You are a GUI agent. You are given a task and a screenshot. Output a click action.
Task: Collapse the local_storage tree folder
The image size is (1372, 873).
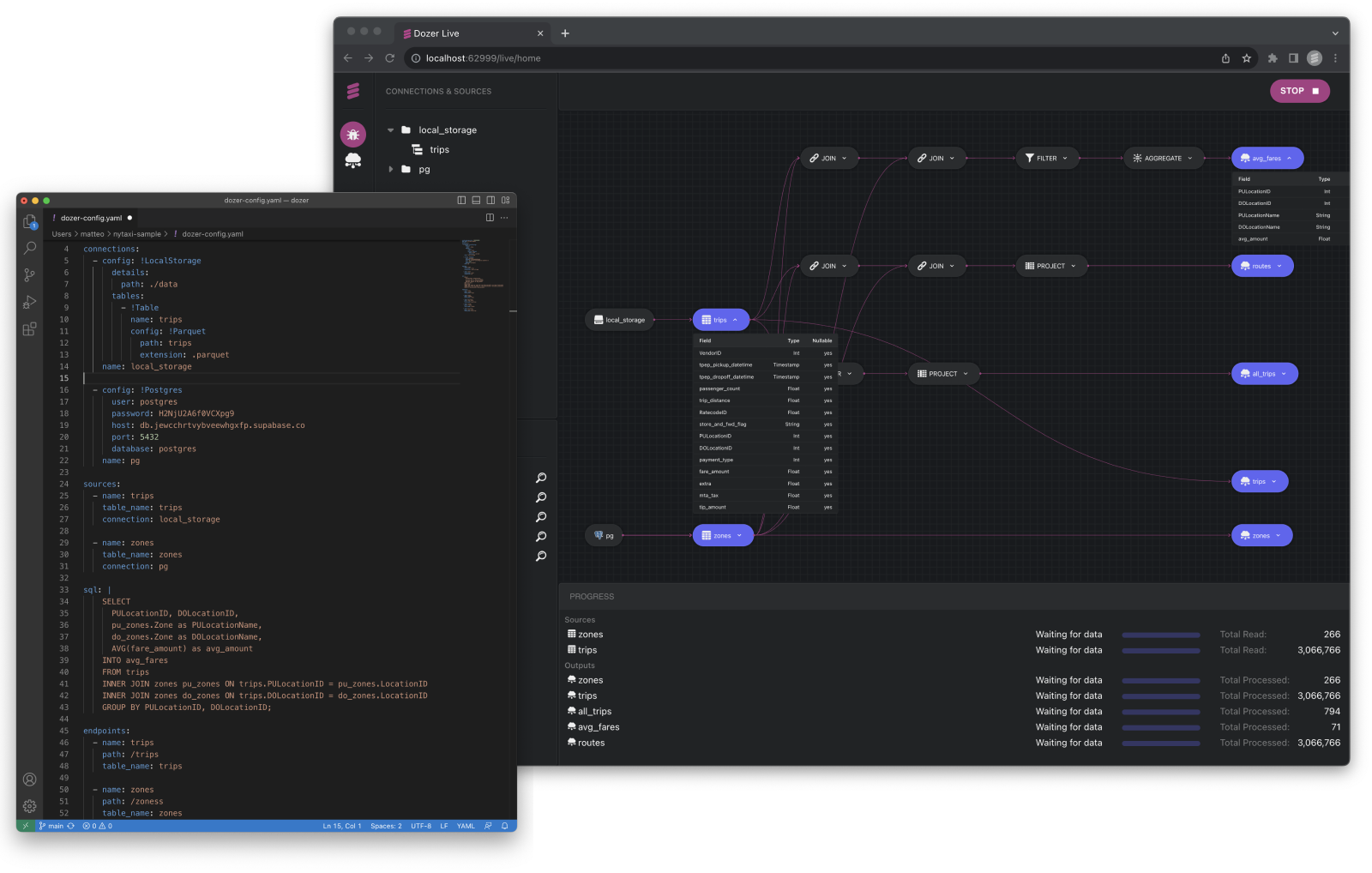pos(391,130)
